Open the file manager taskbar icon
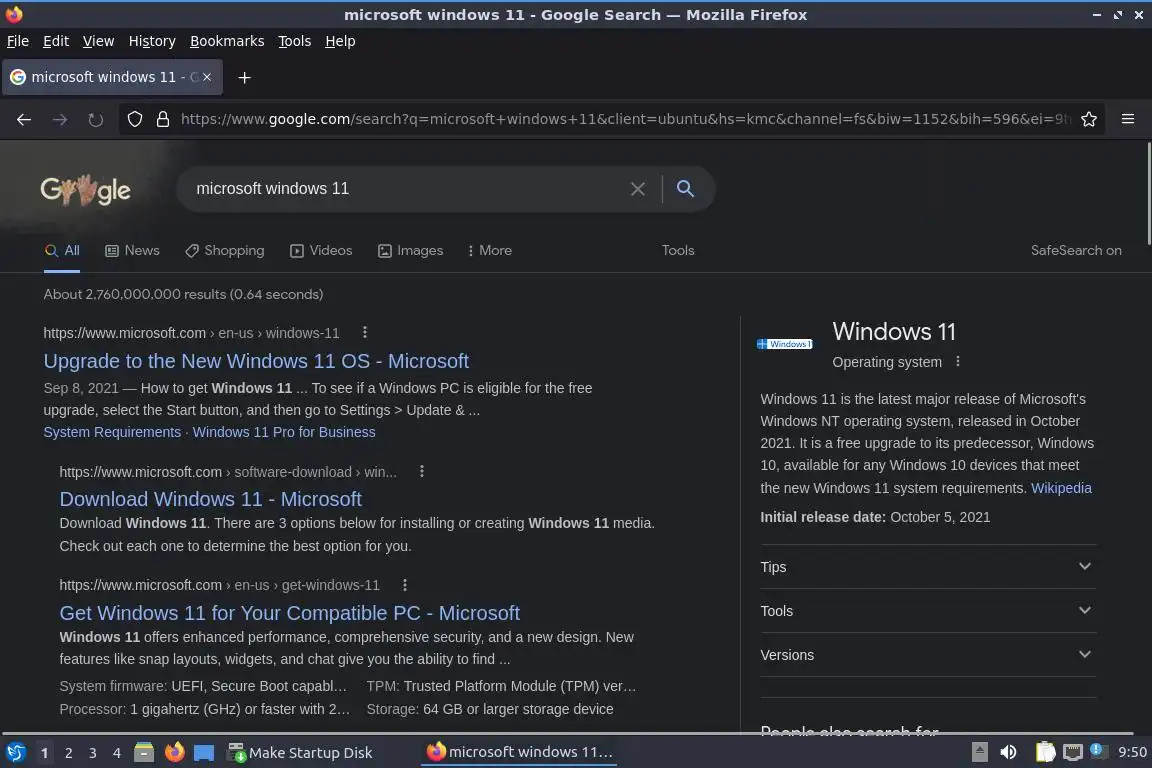 [x=144, y=753]
